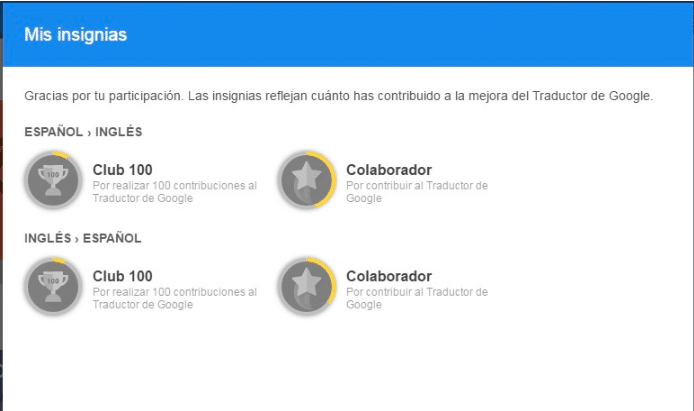Click the INGLÉS › ESPAÑOL section heading

pos(83,238)
